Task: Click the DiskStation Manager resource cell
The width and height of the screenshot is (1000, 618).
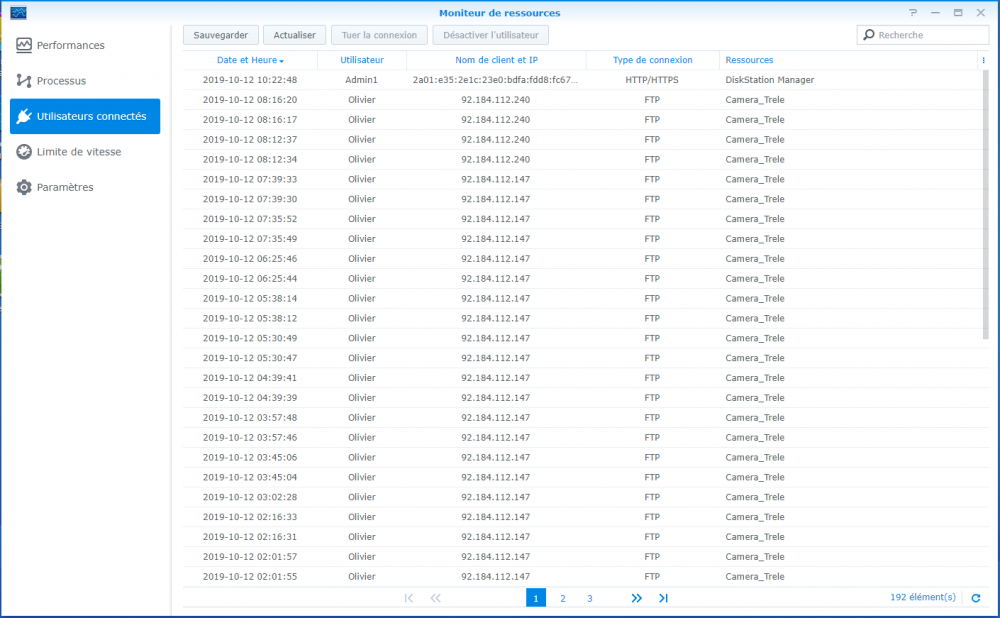Action: pos(770,80)
